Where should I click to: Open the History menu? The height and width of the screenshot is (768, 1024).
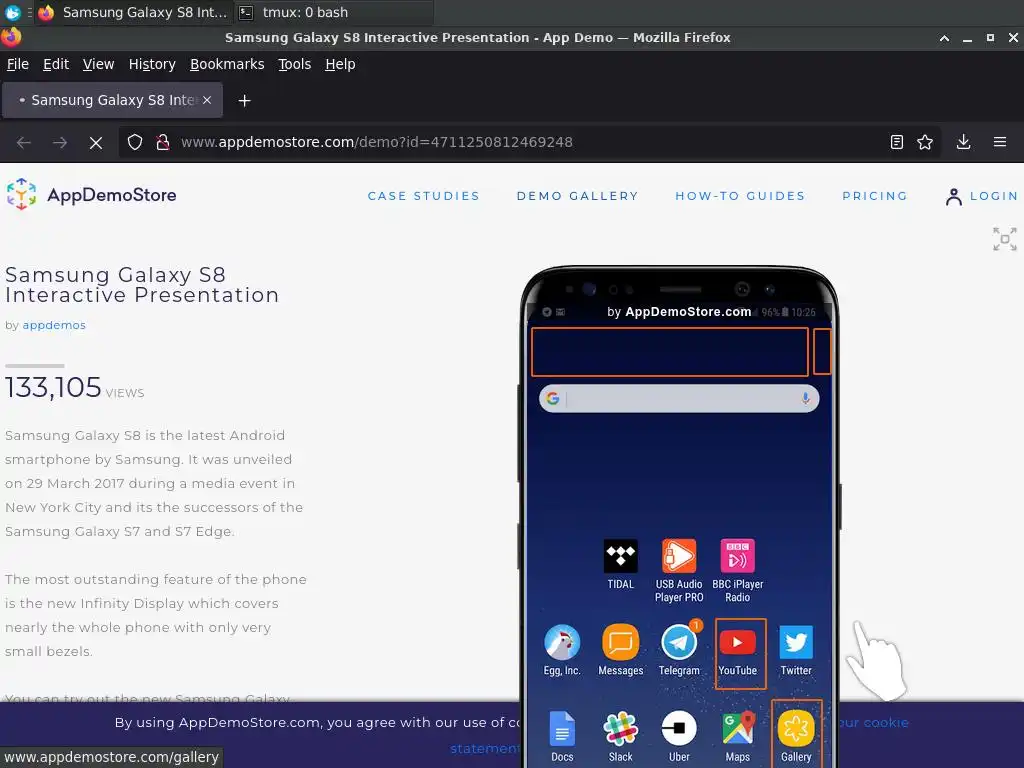152,64
